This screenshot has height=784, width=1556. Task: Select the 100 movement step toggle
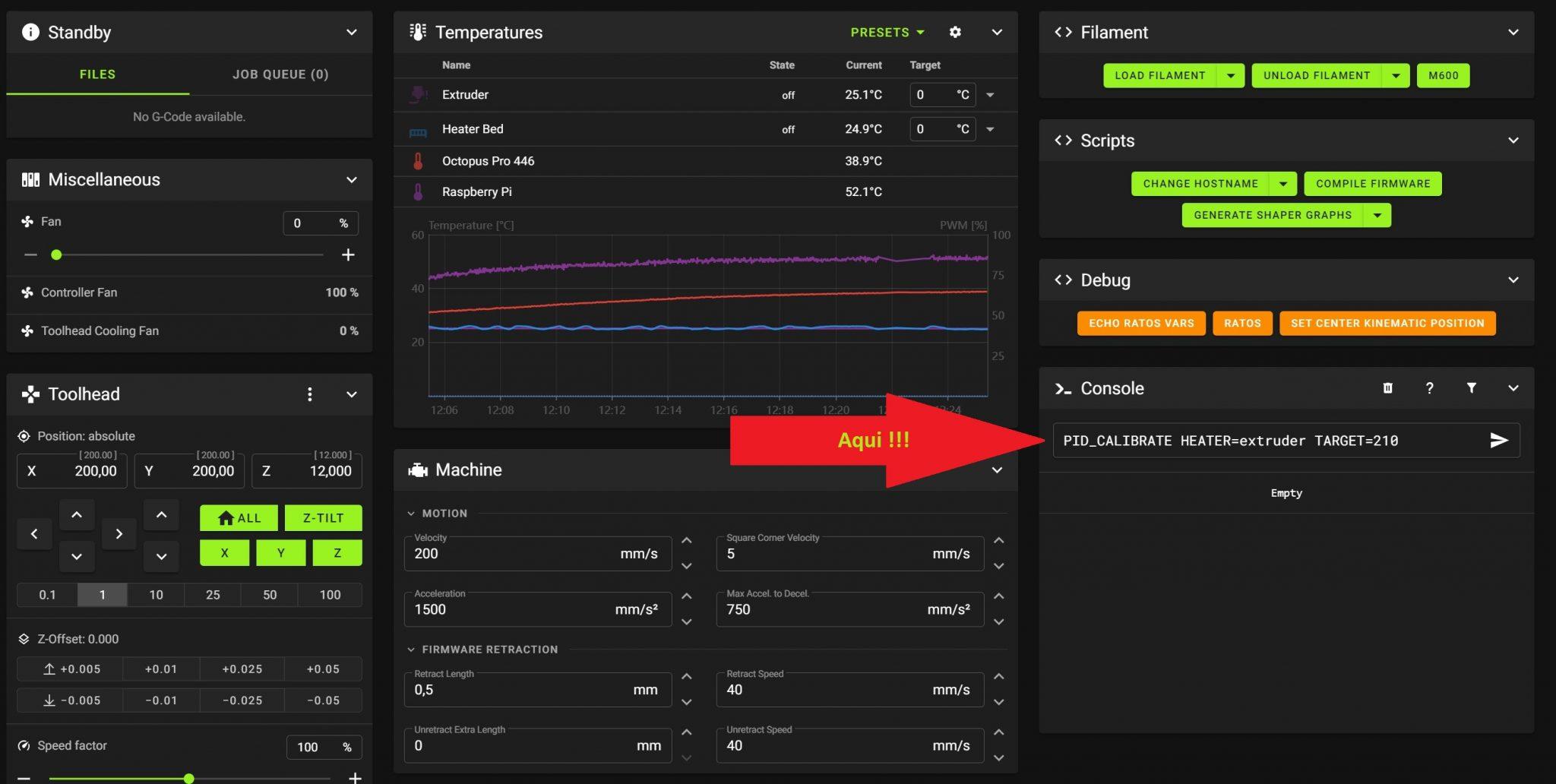(x=329, y=595)
